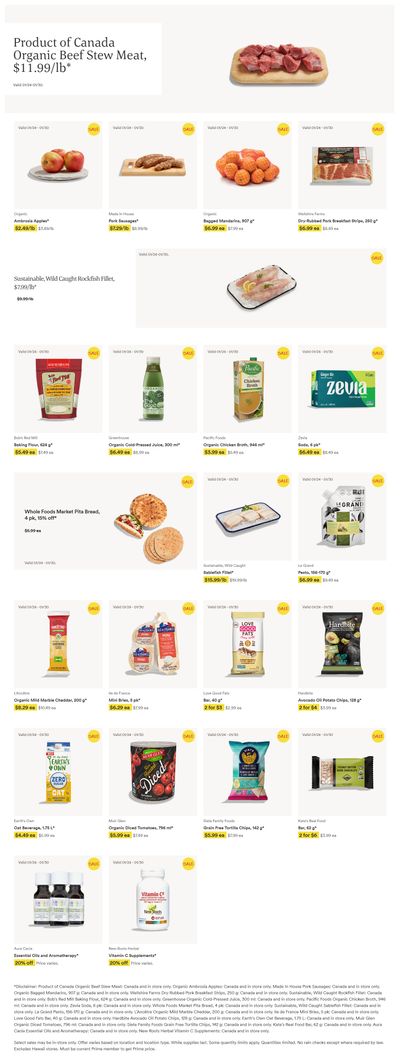The image size is (400, 1059).
Task: Click the Pork Sausages product name
Action: click(124, 221)
